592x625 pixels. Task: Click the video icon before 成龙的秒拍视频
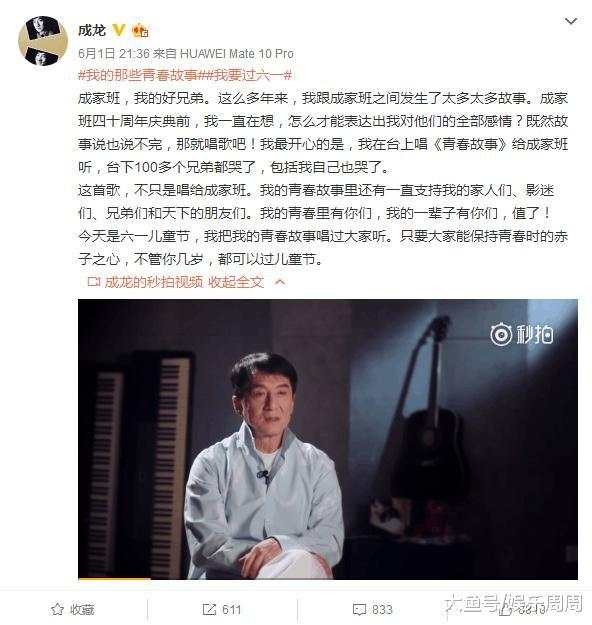(94, 282)
